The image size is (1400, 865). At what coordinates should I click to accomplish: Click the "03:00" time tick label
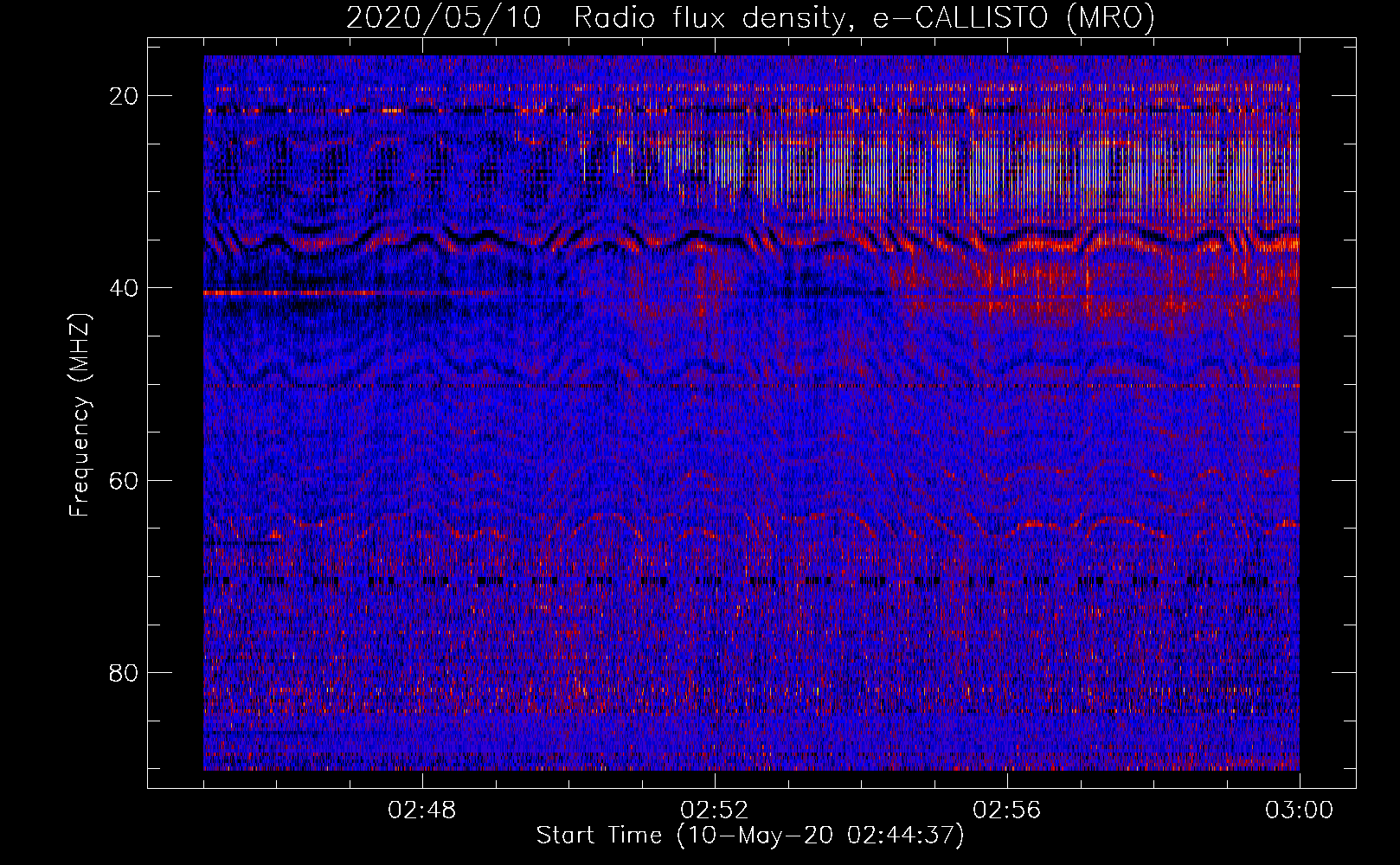(x=1300, y=811)
